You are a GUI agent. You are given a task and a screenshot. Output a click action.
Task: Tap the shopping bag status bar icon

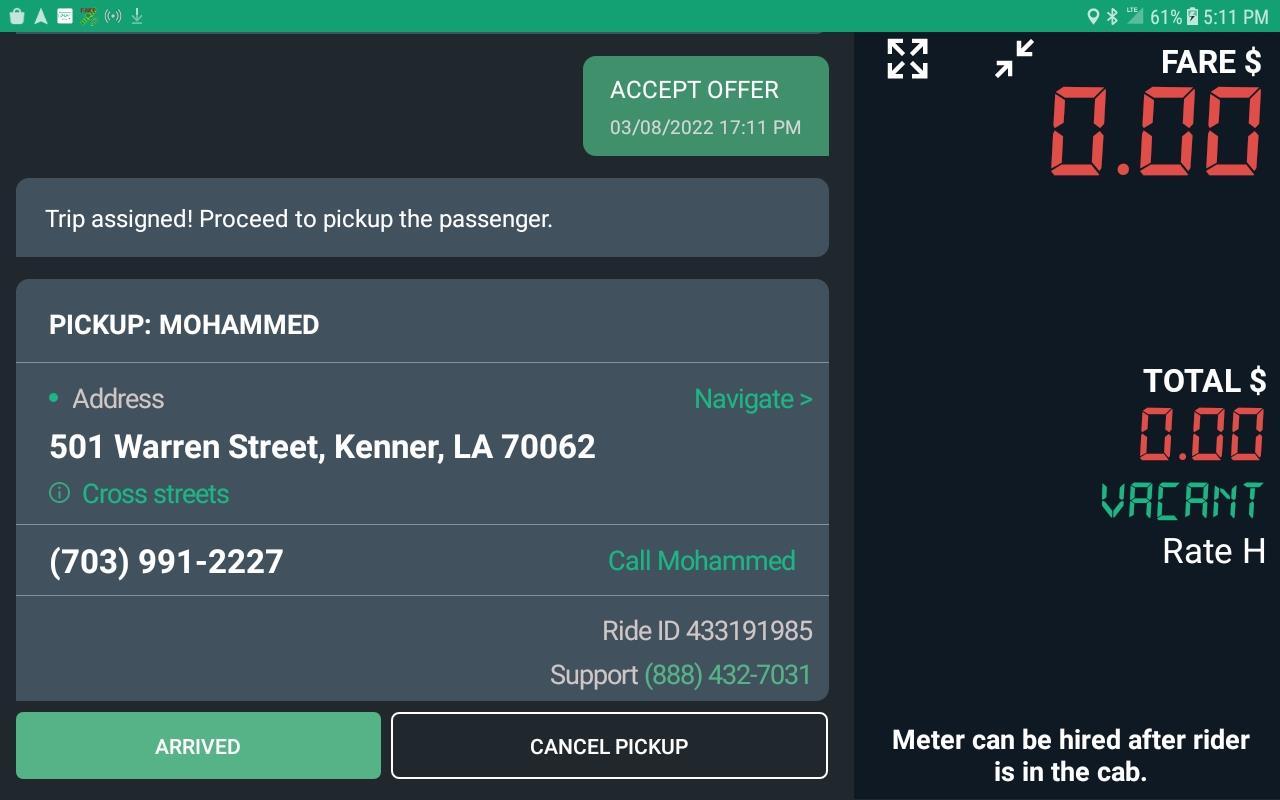point(17,16)
